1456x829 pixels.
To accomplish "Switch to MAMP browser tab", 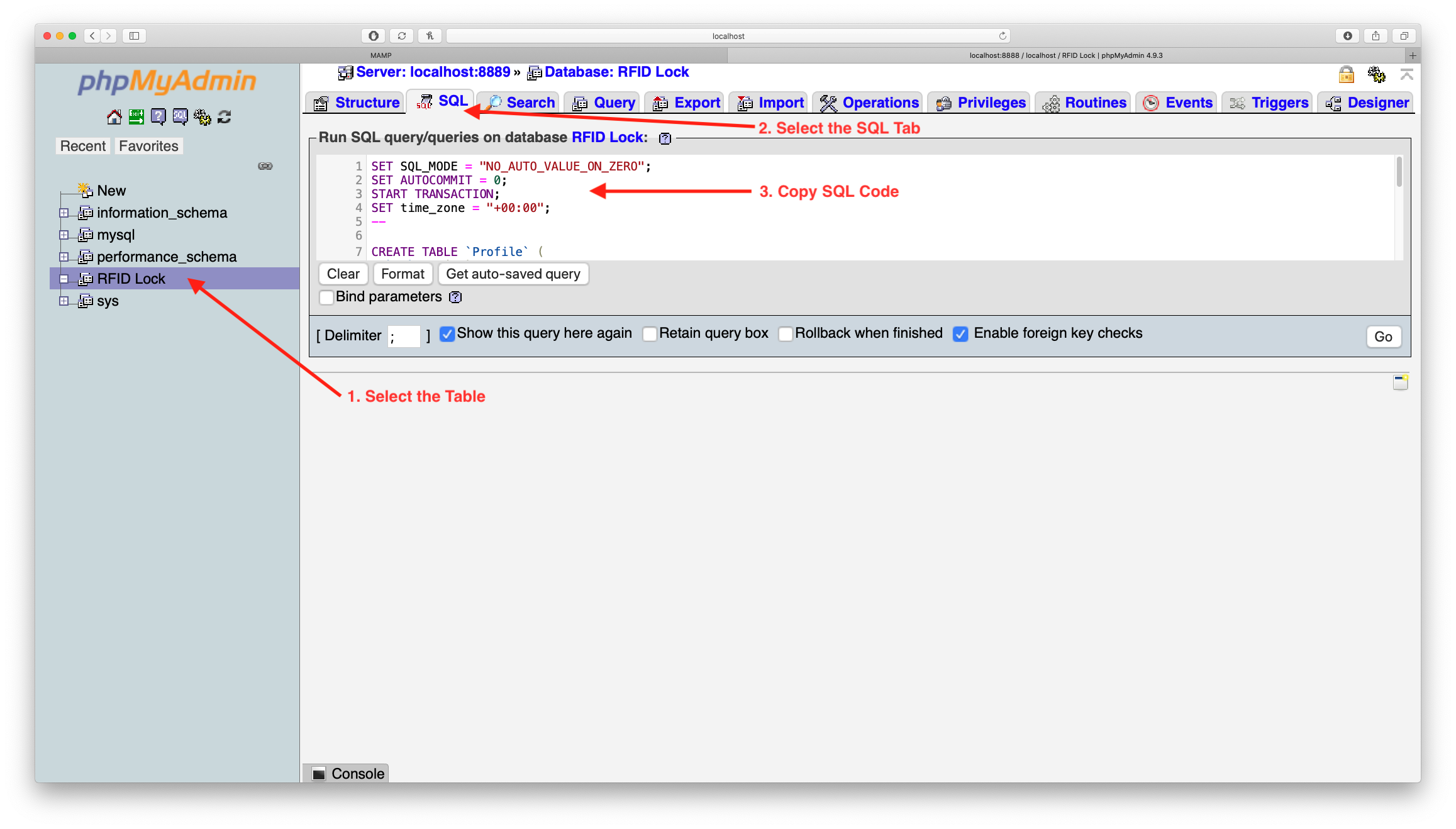I will coord(381,55).
